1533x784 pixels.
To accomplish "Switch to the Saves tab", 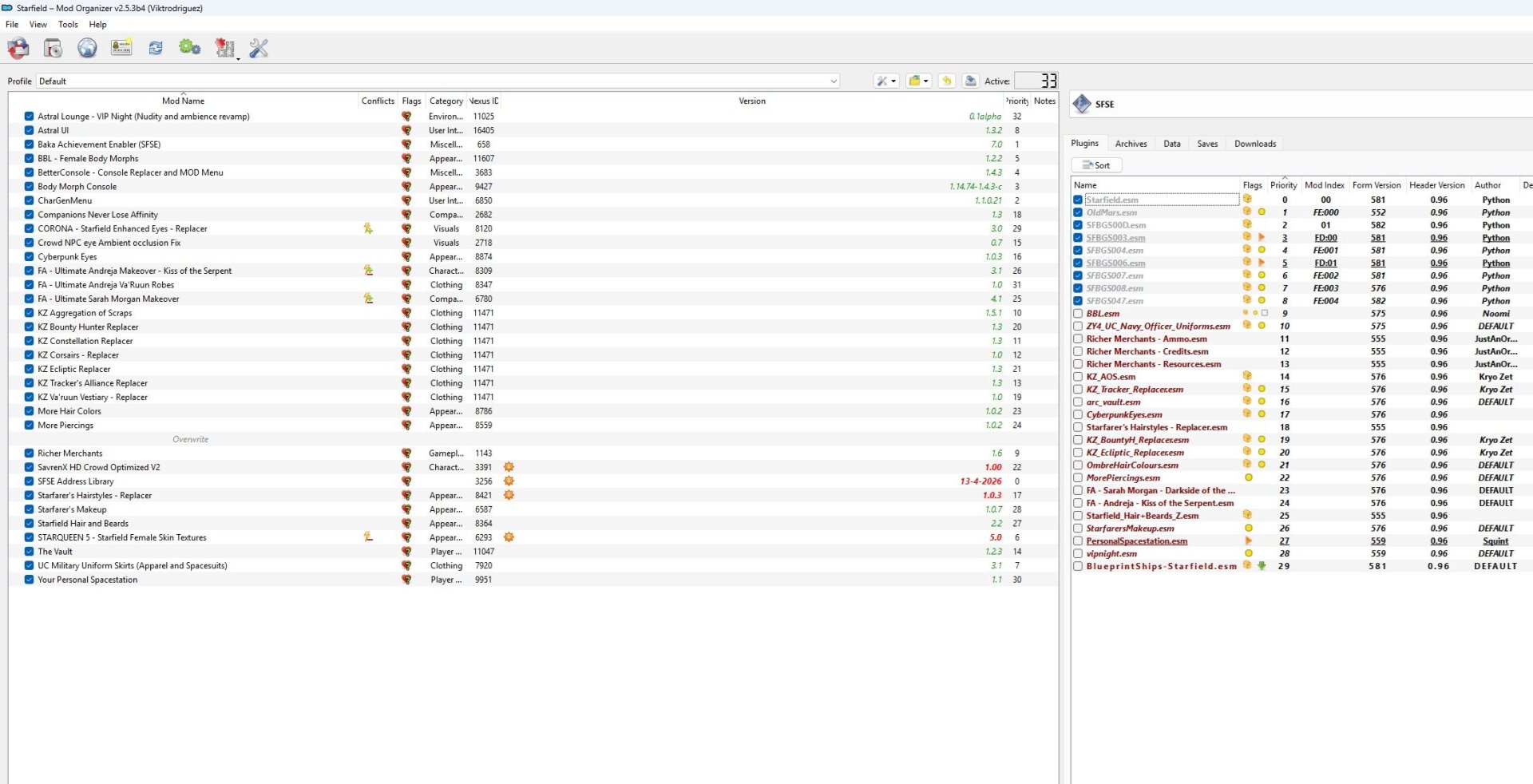I will (x=1207, y=144).
